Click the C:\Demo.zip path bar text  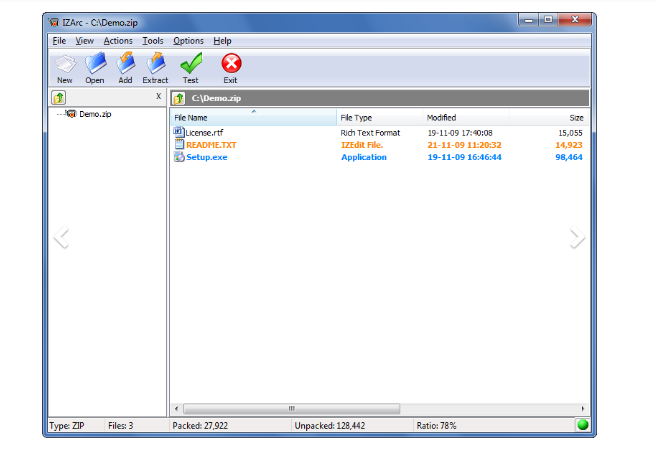pos(216,98)
